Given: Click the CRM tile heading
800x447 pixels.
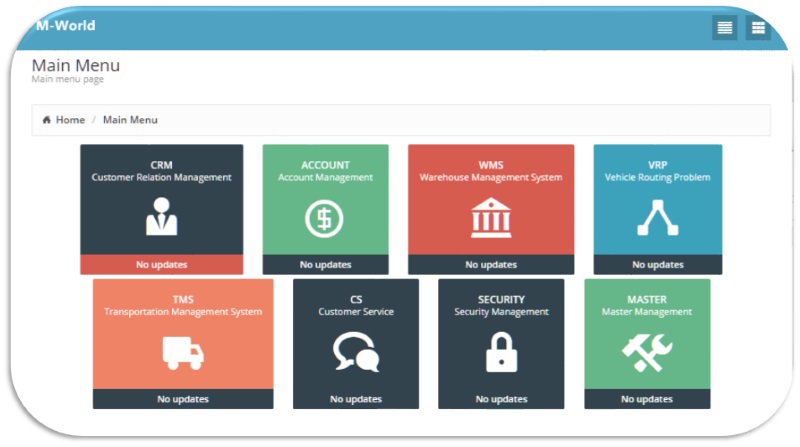Looking at the screenshot, I should pyautogui.click(x=162, y=165).
